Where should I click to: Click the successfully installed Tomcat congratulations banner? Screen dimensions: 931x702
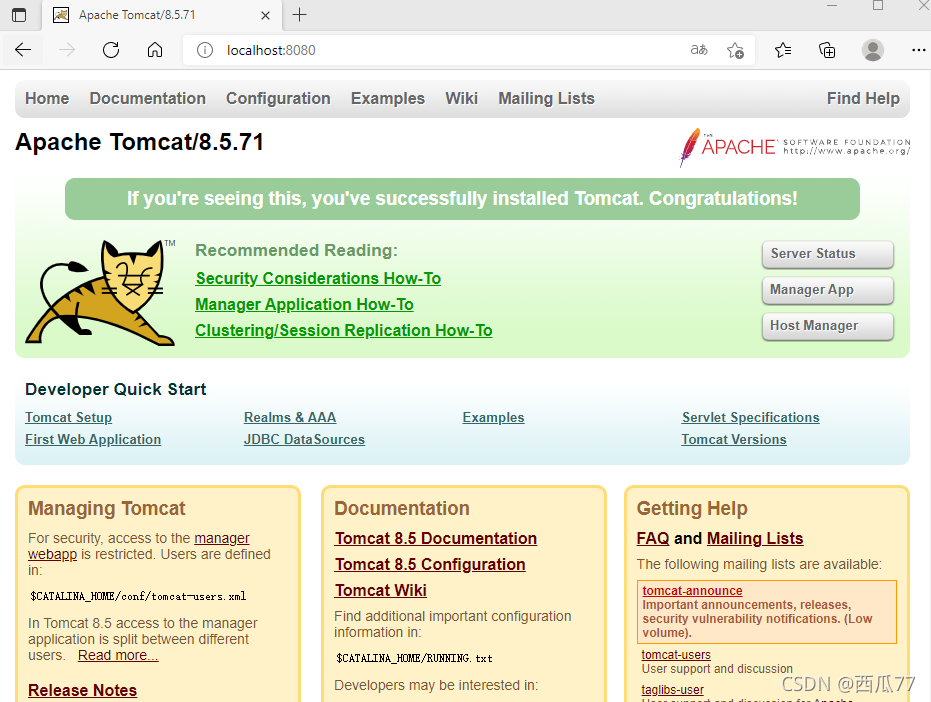[x=462, y=199]
